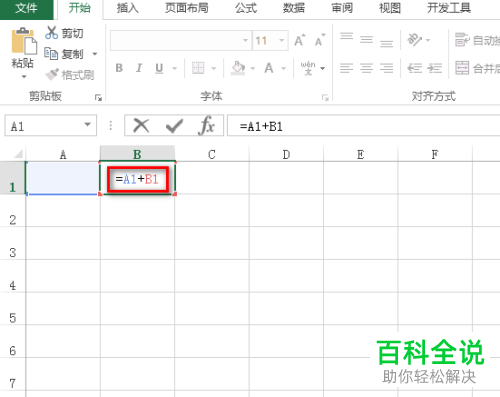This screenshot has height=397, width=500.
Task: Copy selection using the Copy icon
Action: click(51, 53)
